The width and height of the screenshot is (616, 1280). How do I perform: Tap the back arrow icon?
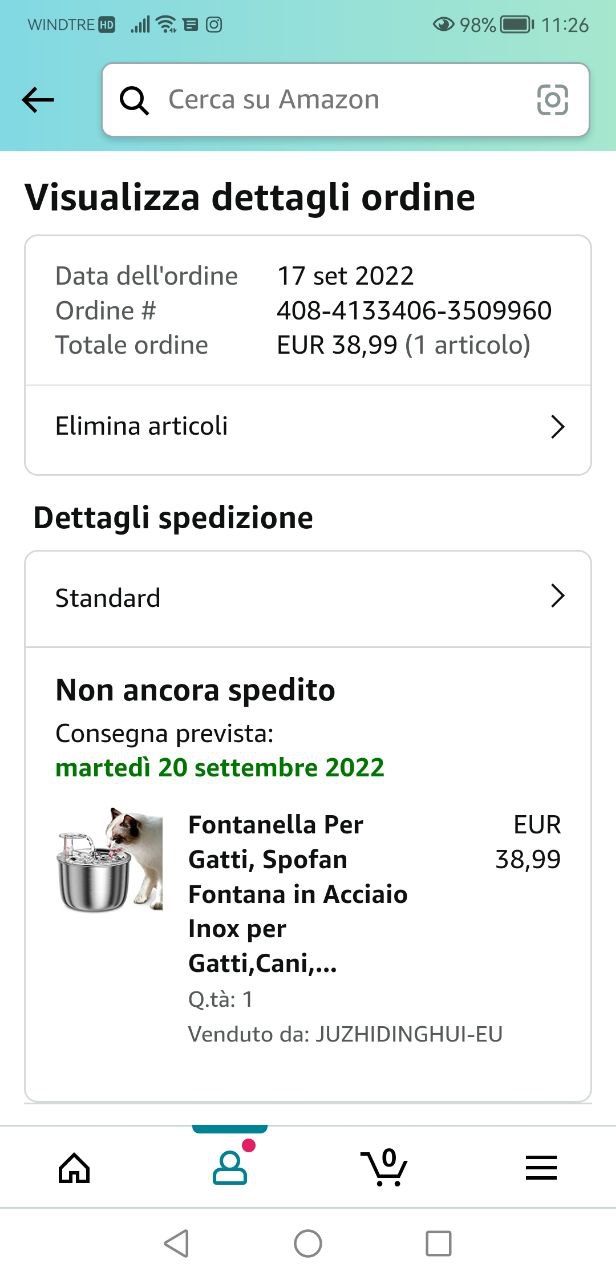(x=38, y=99)
